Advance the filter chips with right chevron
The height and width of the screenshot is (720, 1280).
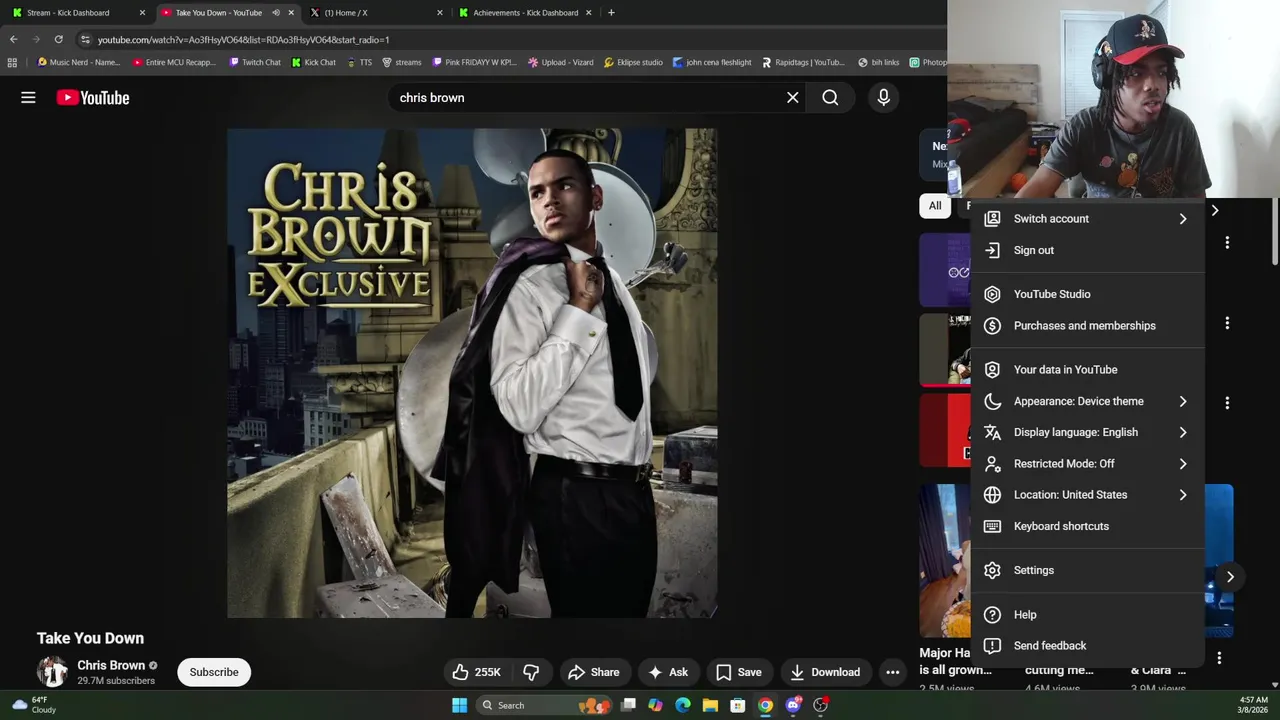click(1214, 210)
